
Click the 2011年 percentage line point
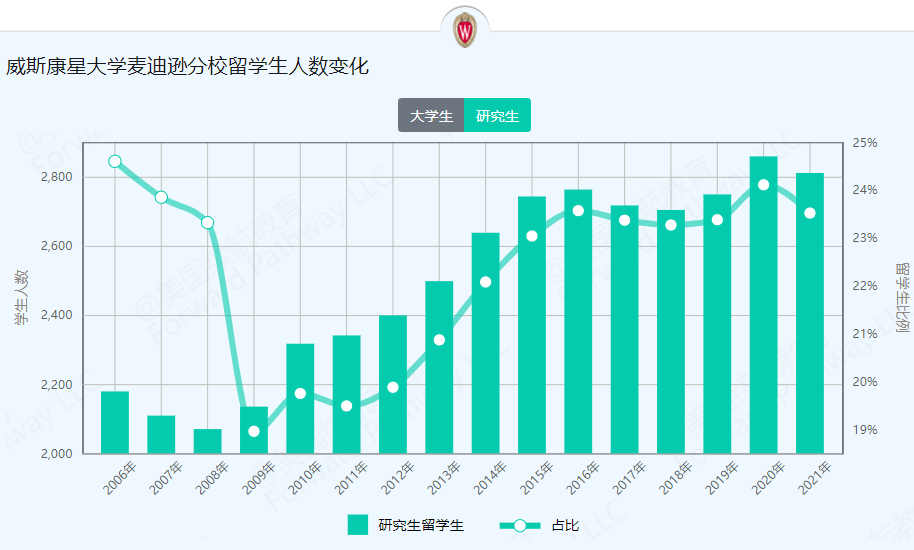347,406
